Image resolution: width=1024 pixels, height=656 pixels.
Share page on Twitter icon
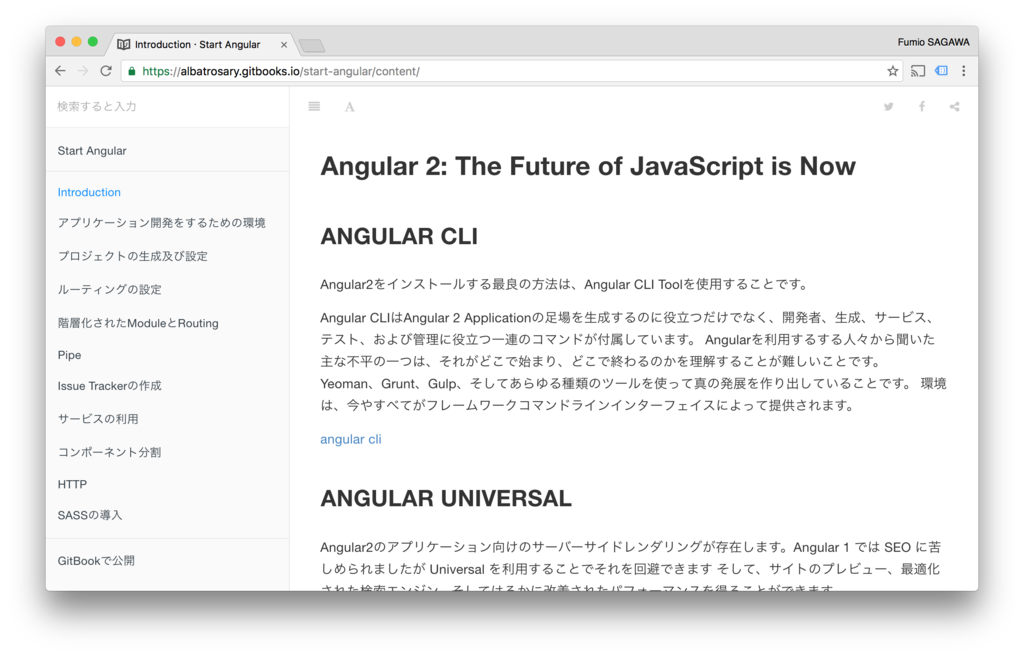tap(888, 107)
